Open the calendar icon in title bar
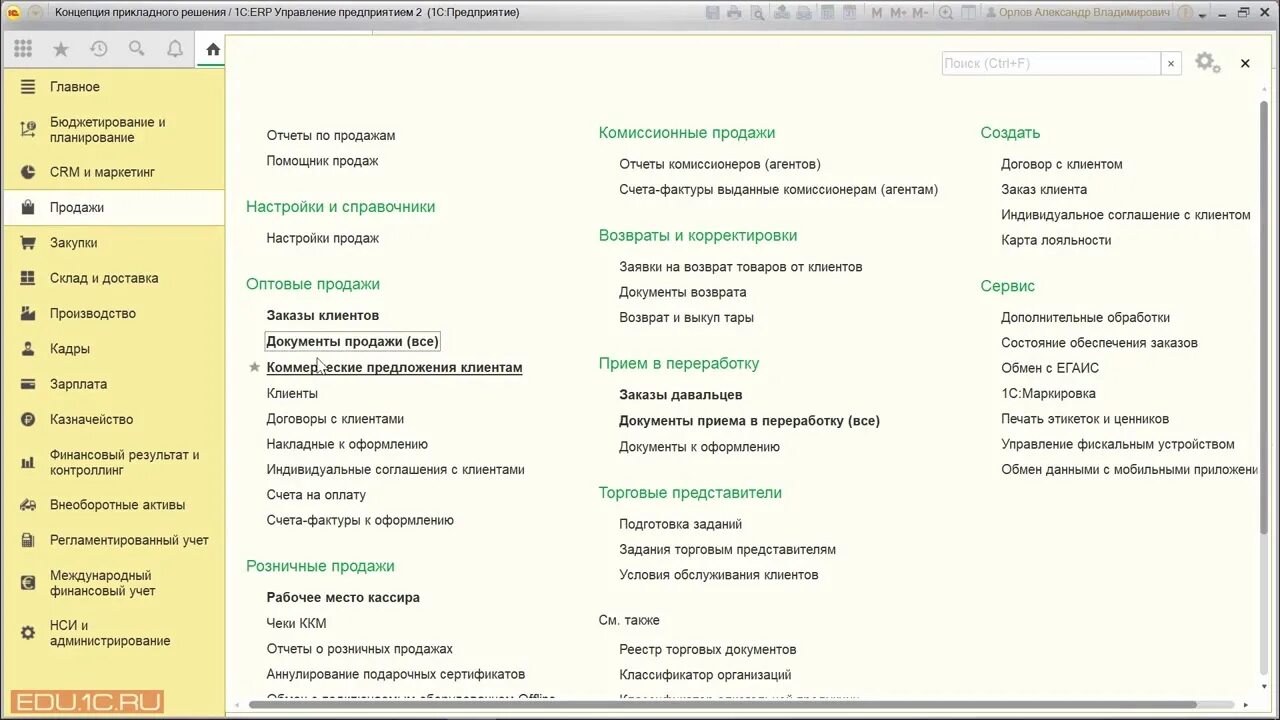Screen dimensions: 1280x720 (x=848, y=13)
